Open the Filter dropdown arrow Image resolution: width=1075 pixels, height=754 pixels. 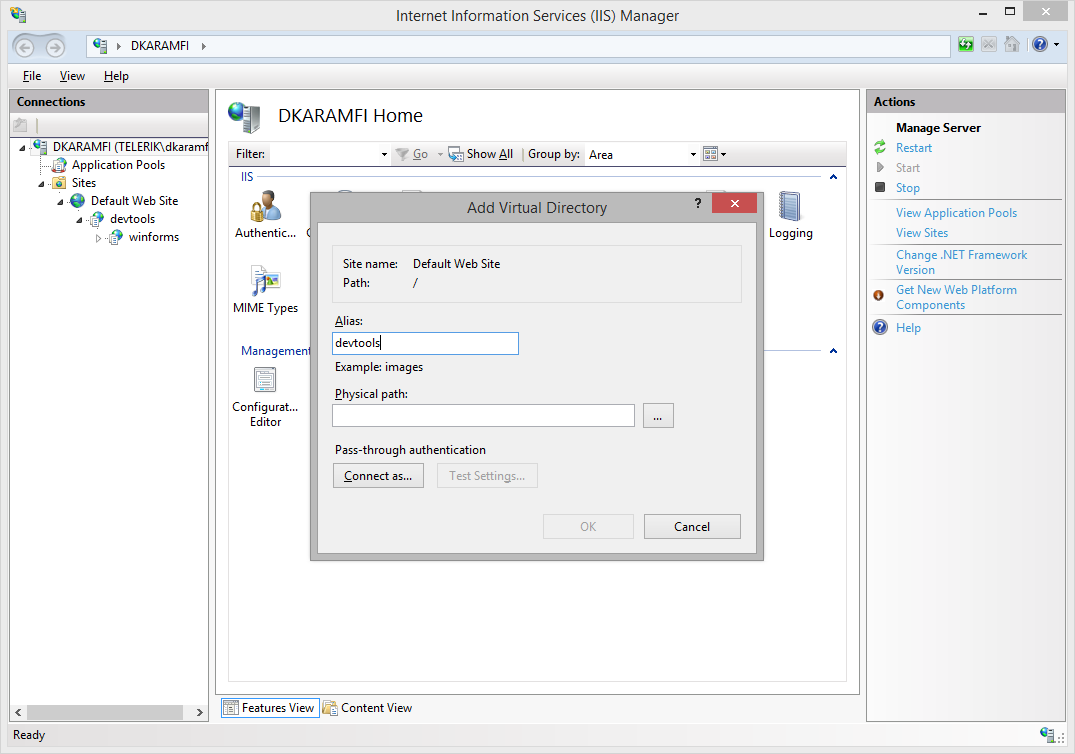pyautogui.click(x=384, y=155)
